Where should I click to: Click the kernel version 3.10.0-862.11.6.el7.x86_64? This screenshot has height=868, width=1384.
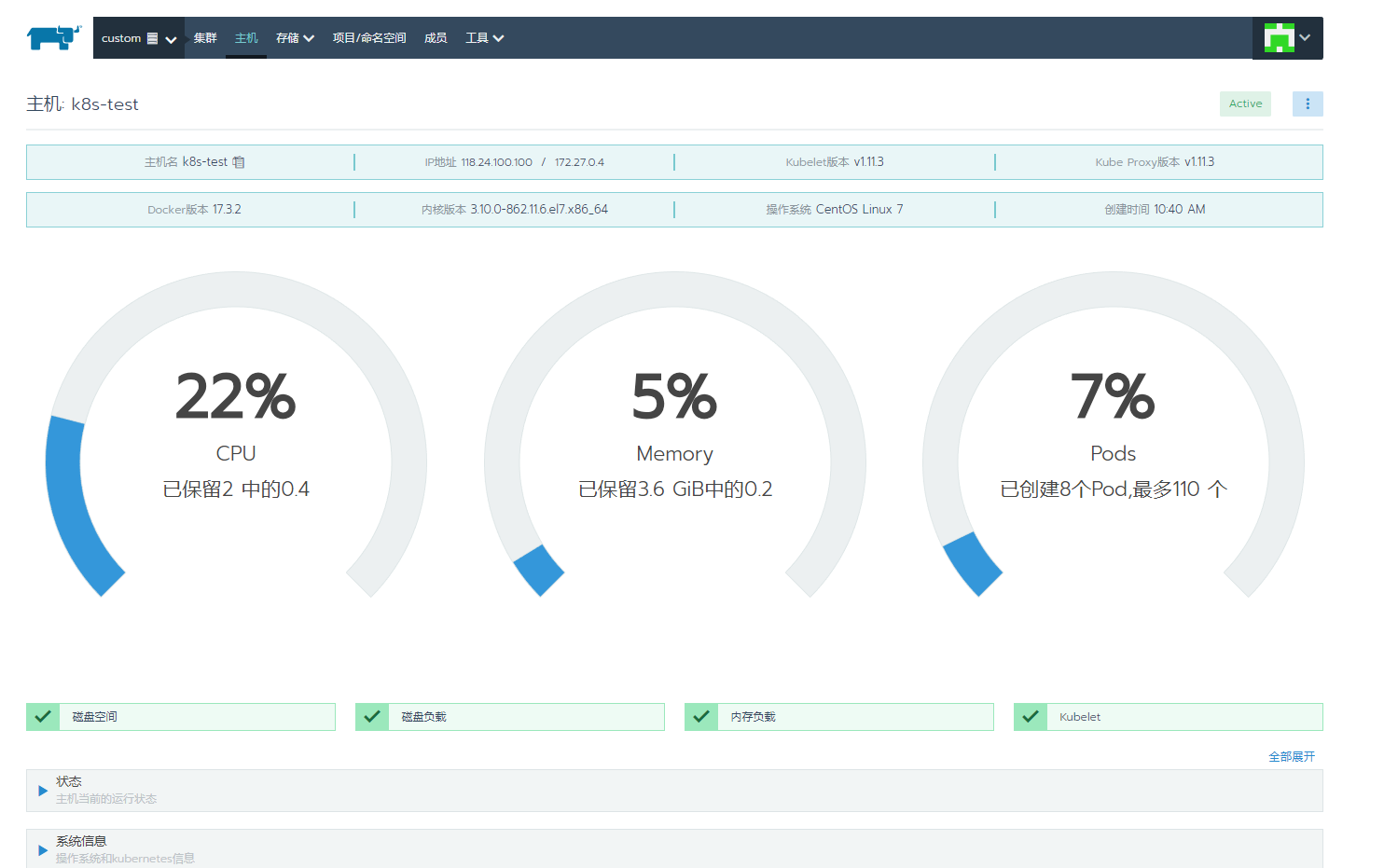pos(539,210)
